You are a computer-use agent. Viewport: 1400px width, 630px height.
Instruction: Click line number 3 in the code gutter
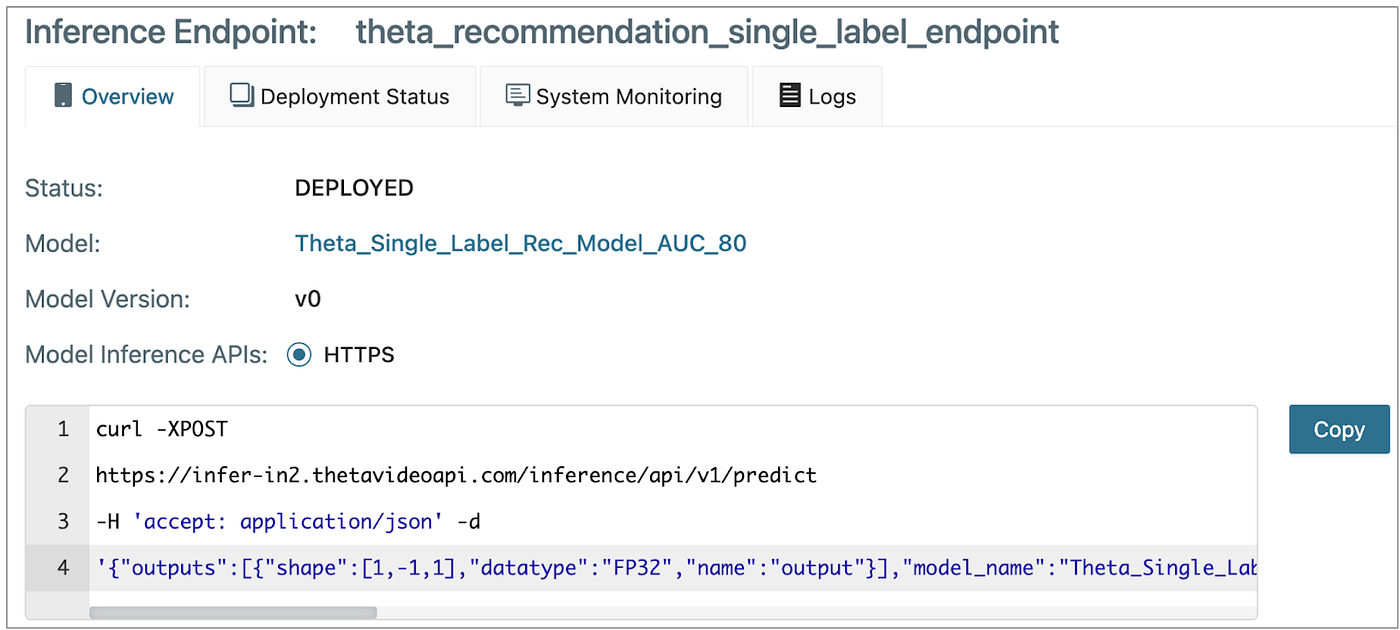pyautogui.click(x=63, y=521)
